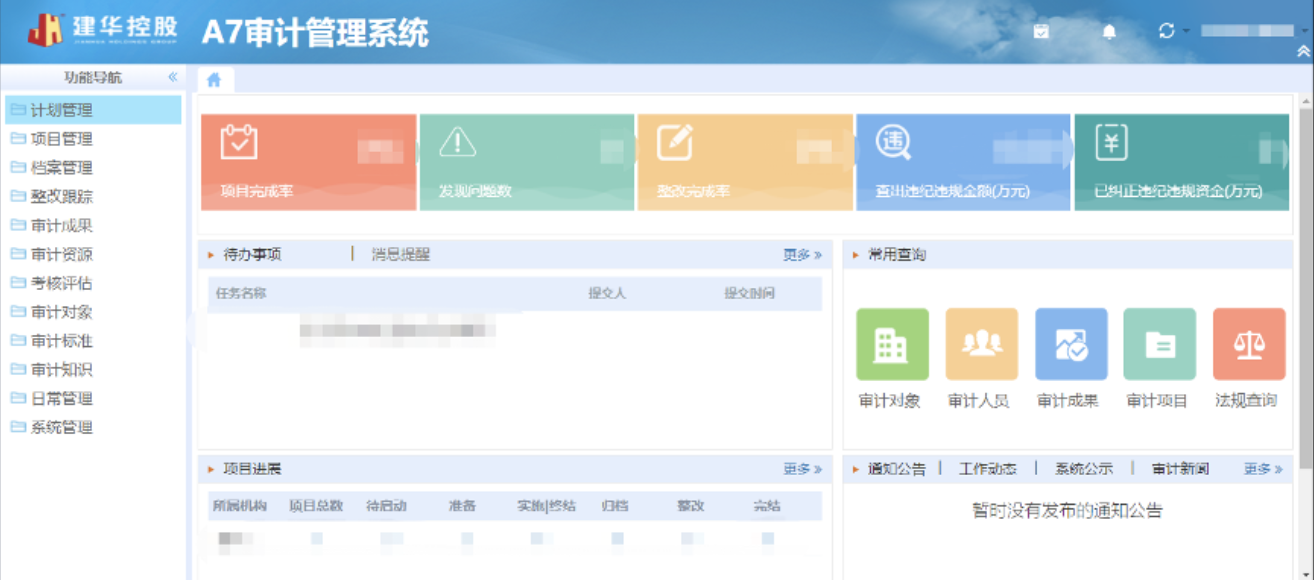Viewport: 1314px width, 580px height.
Task: Open the 审计项目 folder icon
Action: (x=1159, y=345)
